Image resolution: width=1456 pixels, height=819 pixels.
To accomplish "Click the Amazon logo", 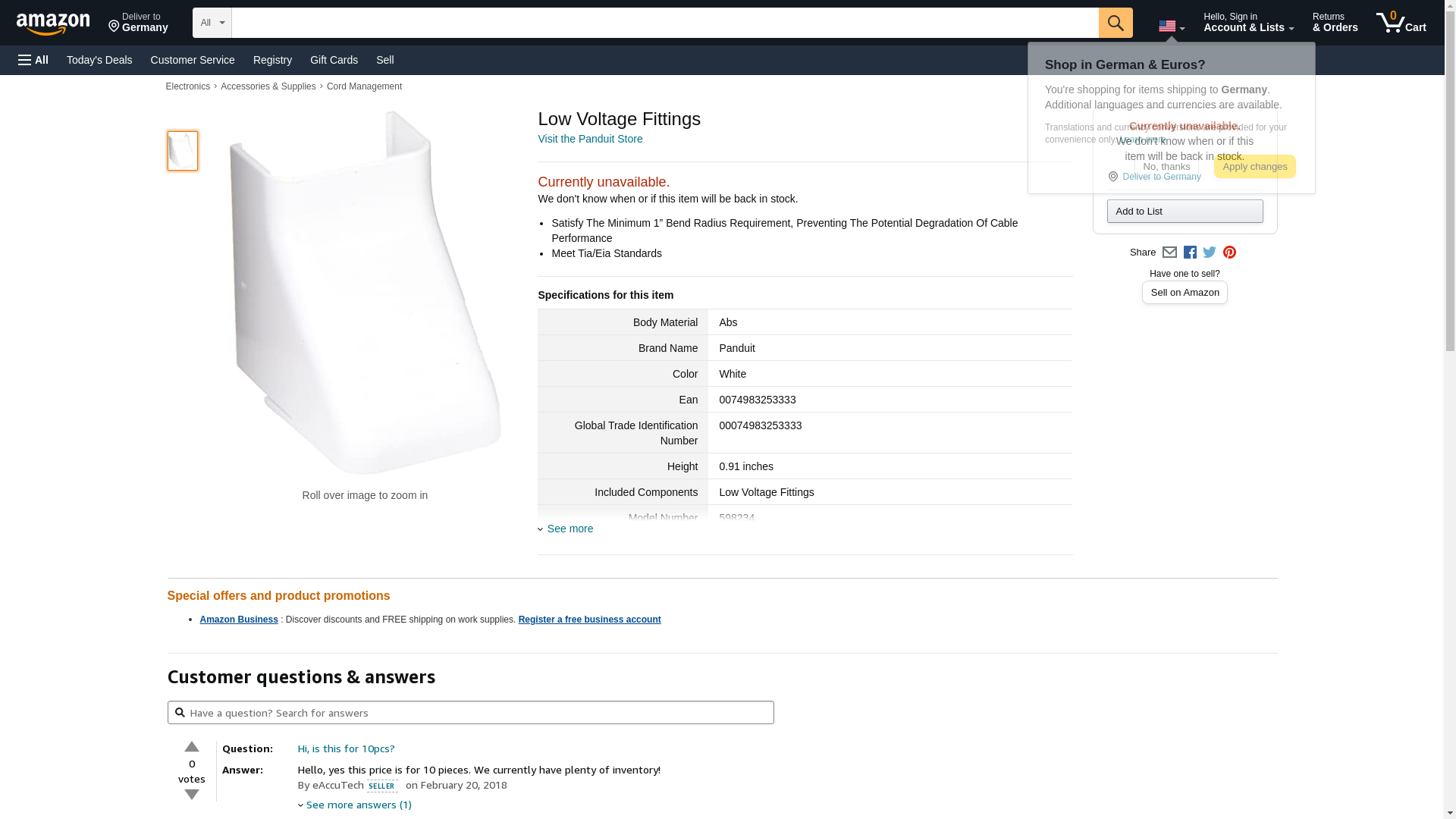I will [x=53, y=24].
